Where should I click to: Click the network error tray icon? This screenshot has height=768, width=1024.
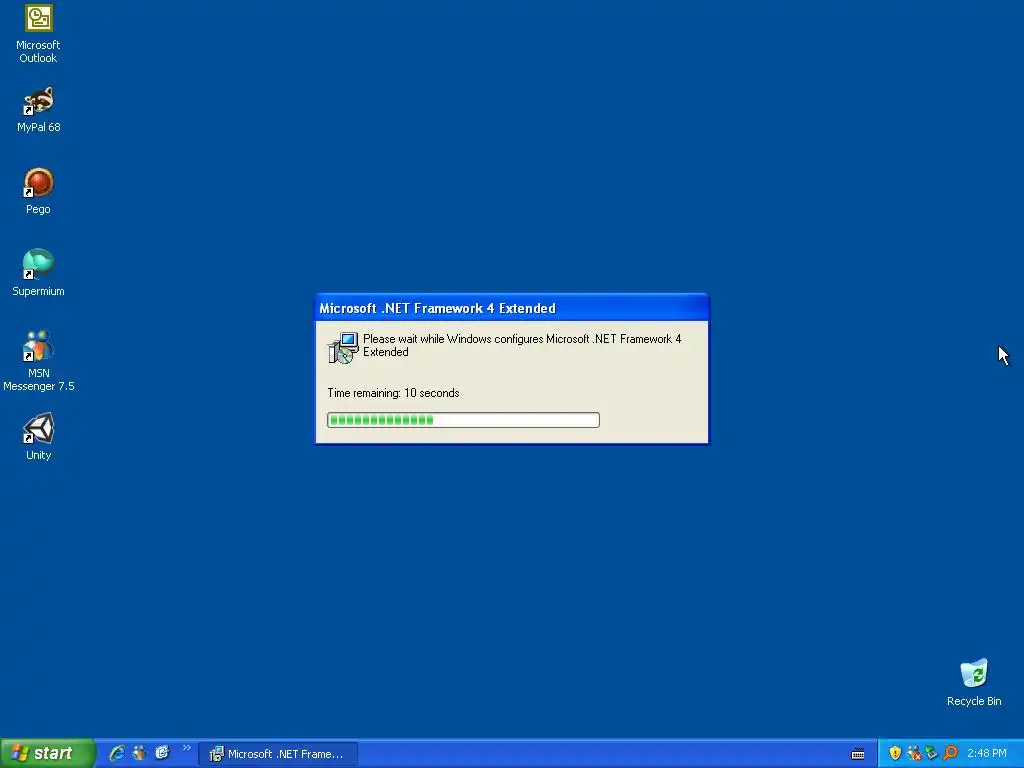914,753
